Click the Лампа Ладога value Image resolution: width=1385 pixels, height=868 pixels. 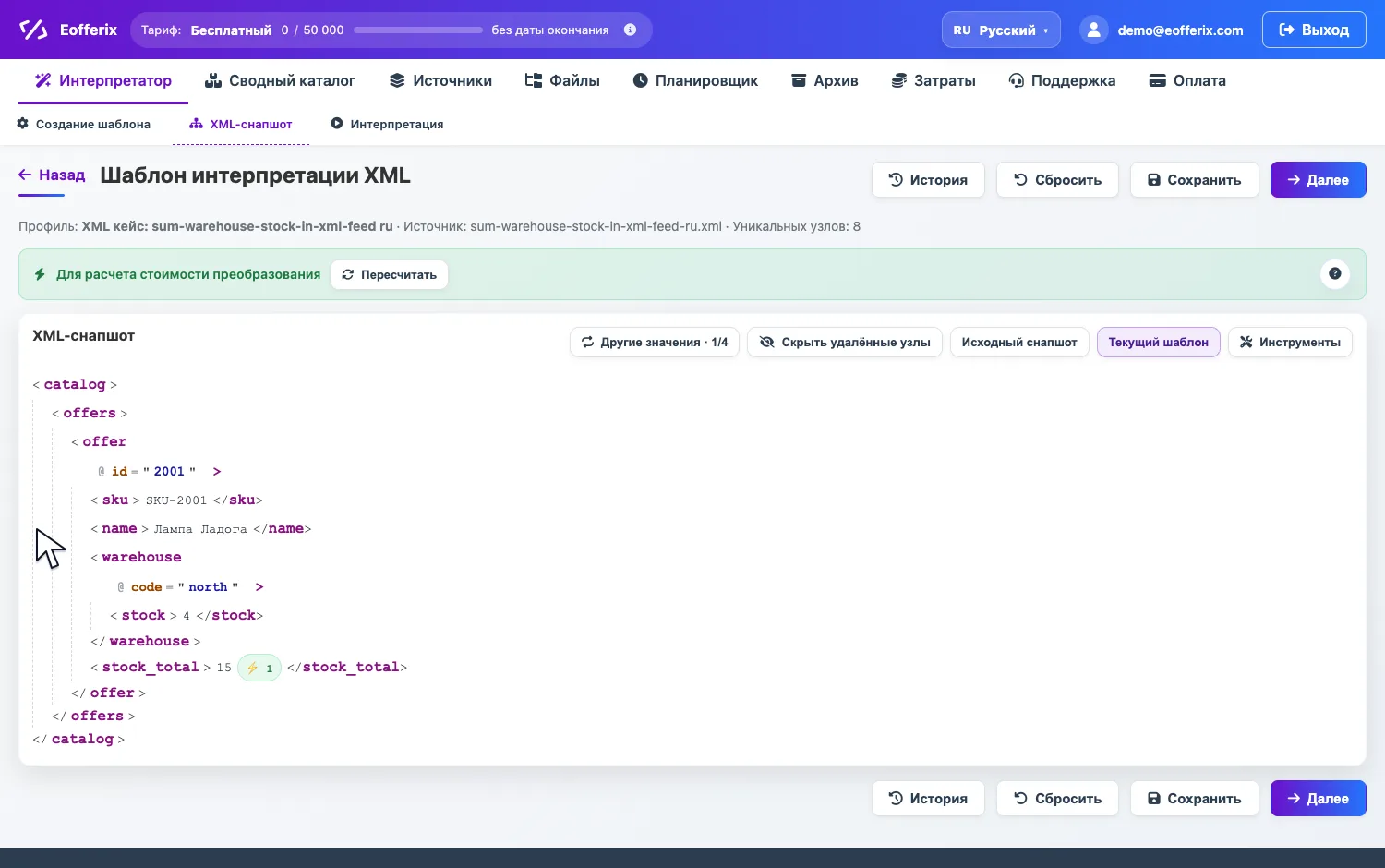click(200, 529)
